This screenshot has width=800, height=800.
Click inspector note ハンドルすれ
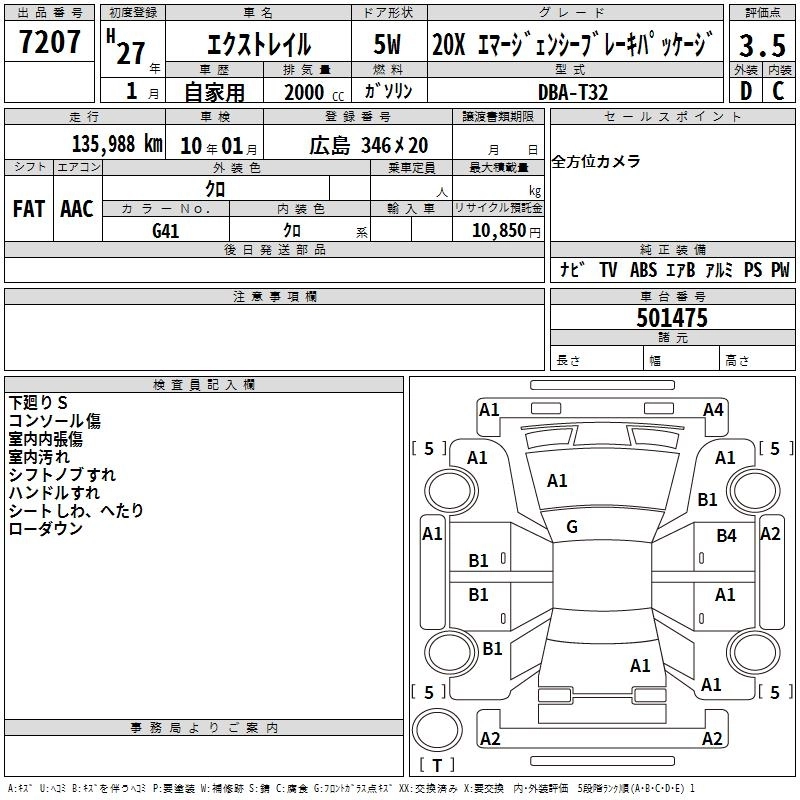pos(54,492)
